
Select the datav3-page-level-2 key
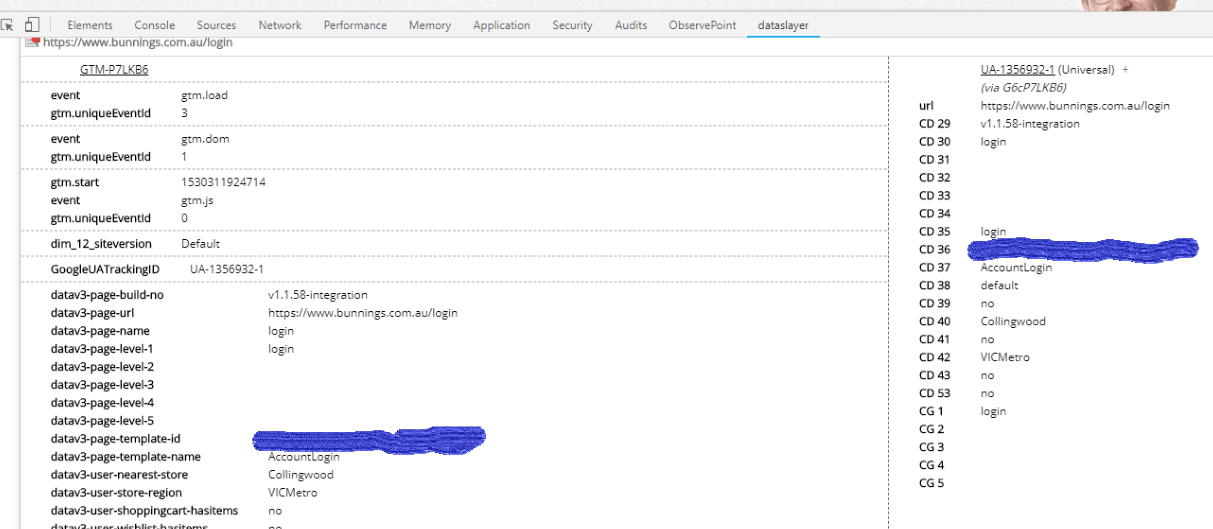(x=102, y=367)
